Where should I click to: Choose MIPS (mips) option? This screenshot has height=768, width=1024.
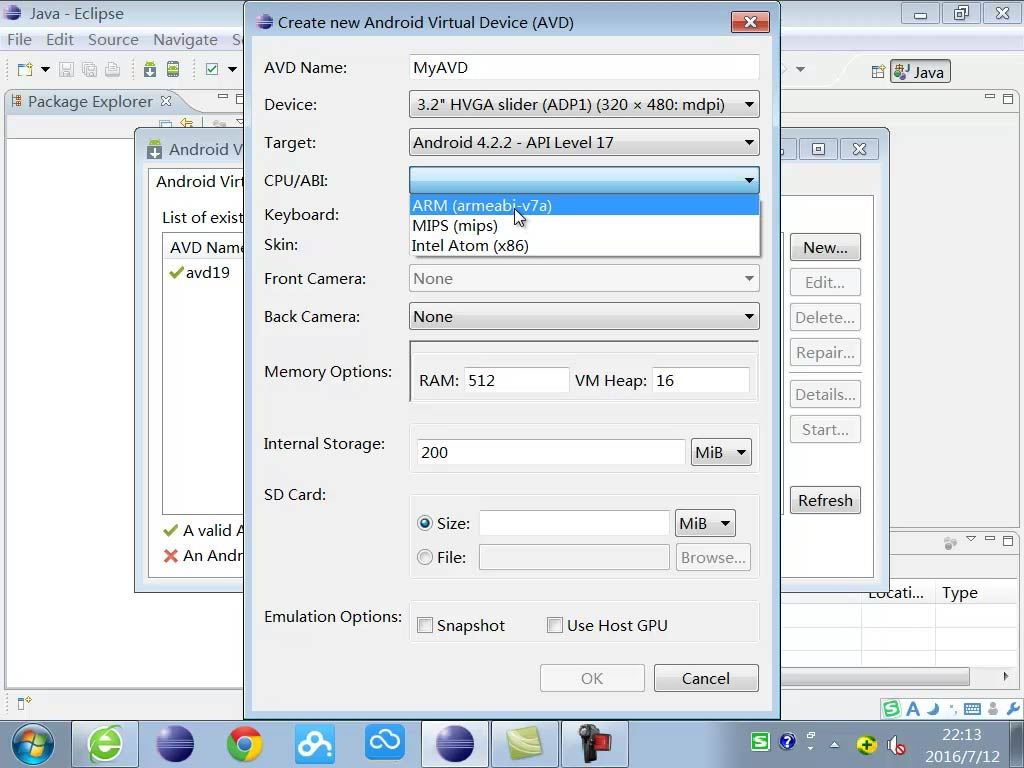click(x=584, y=226)
